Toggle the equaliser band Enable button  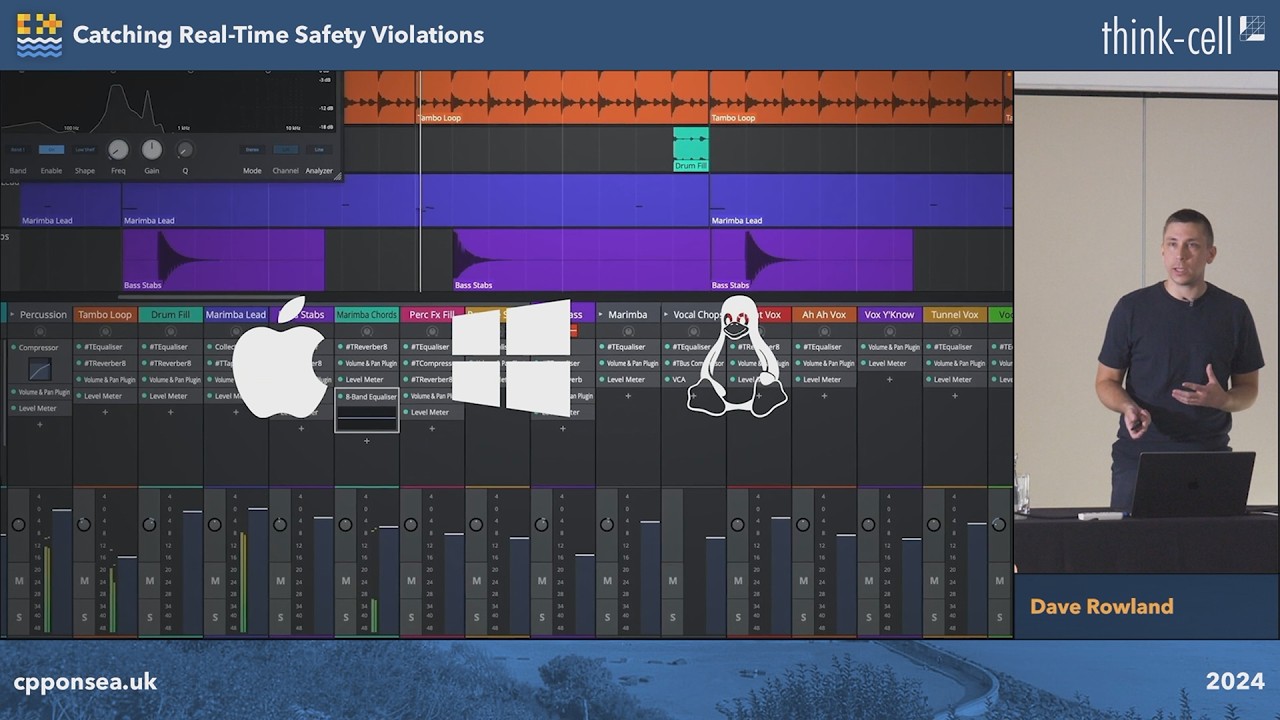click(51, 150)
